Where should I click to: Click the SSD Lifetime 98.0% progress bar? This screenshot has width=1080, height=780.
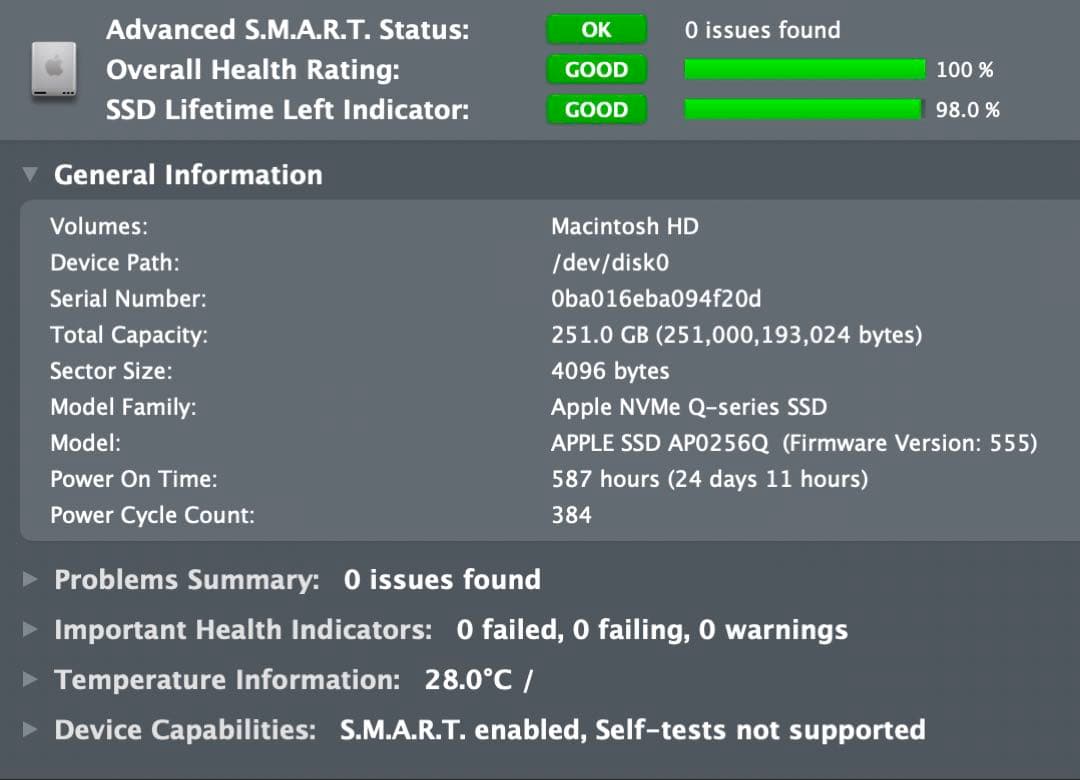point(803,109)
